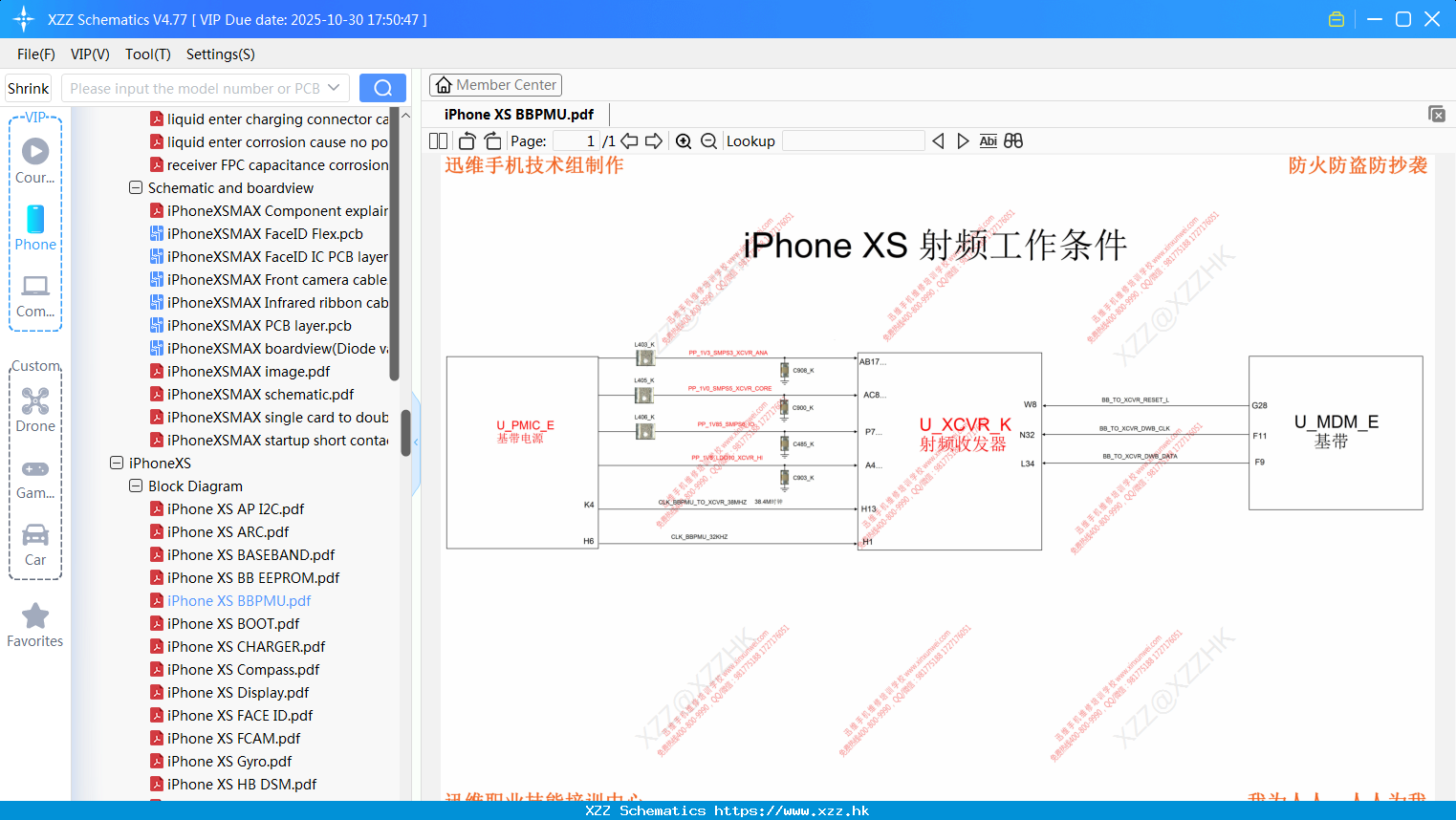This screenshot has height=820, width=1456.
Task: Open the Game console category
Action: 35,479
